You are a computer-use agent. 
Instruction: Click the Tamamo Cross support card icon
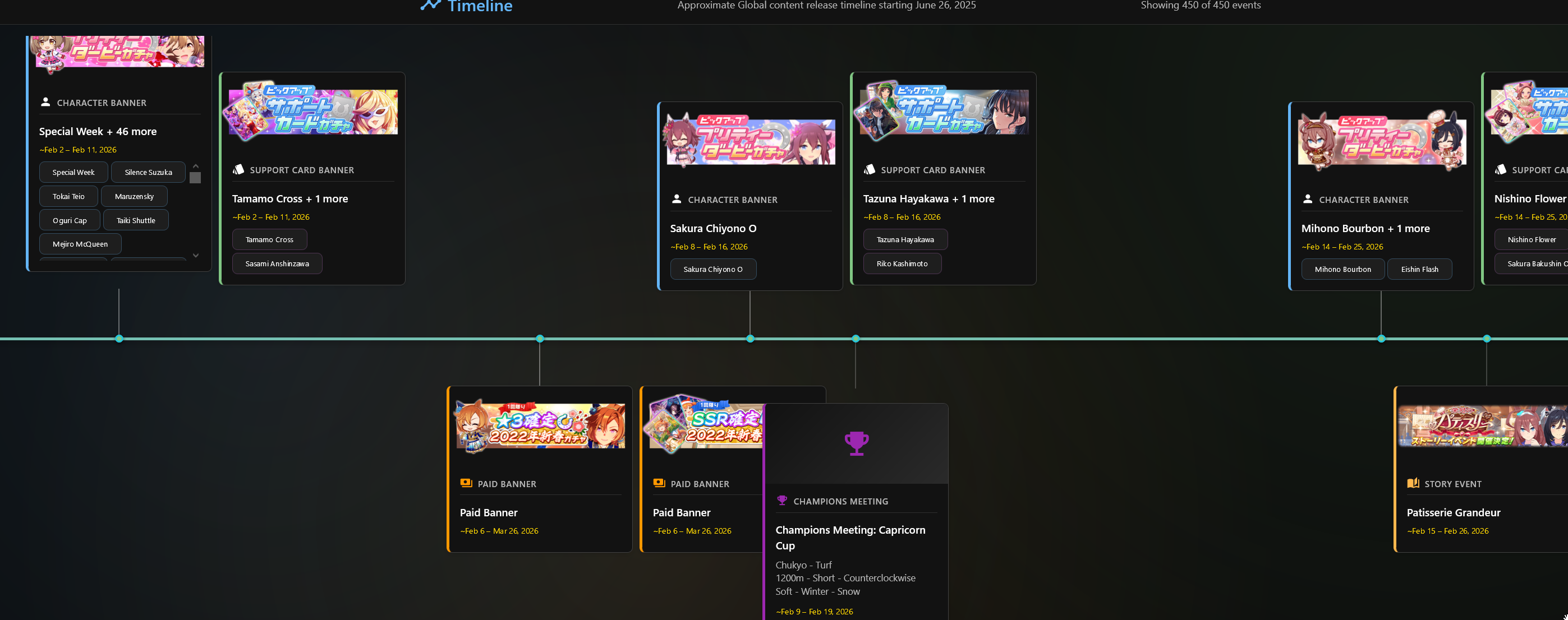[x=238, y=170]
